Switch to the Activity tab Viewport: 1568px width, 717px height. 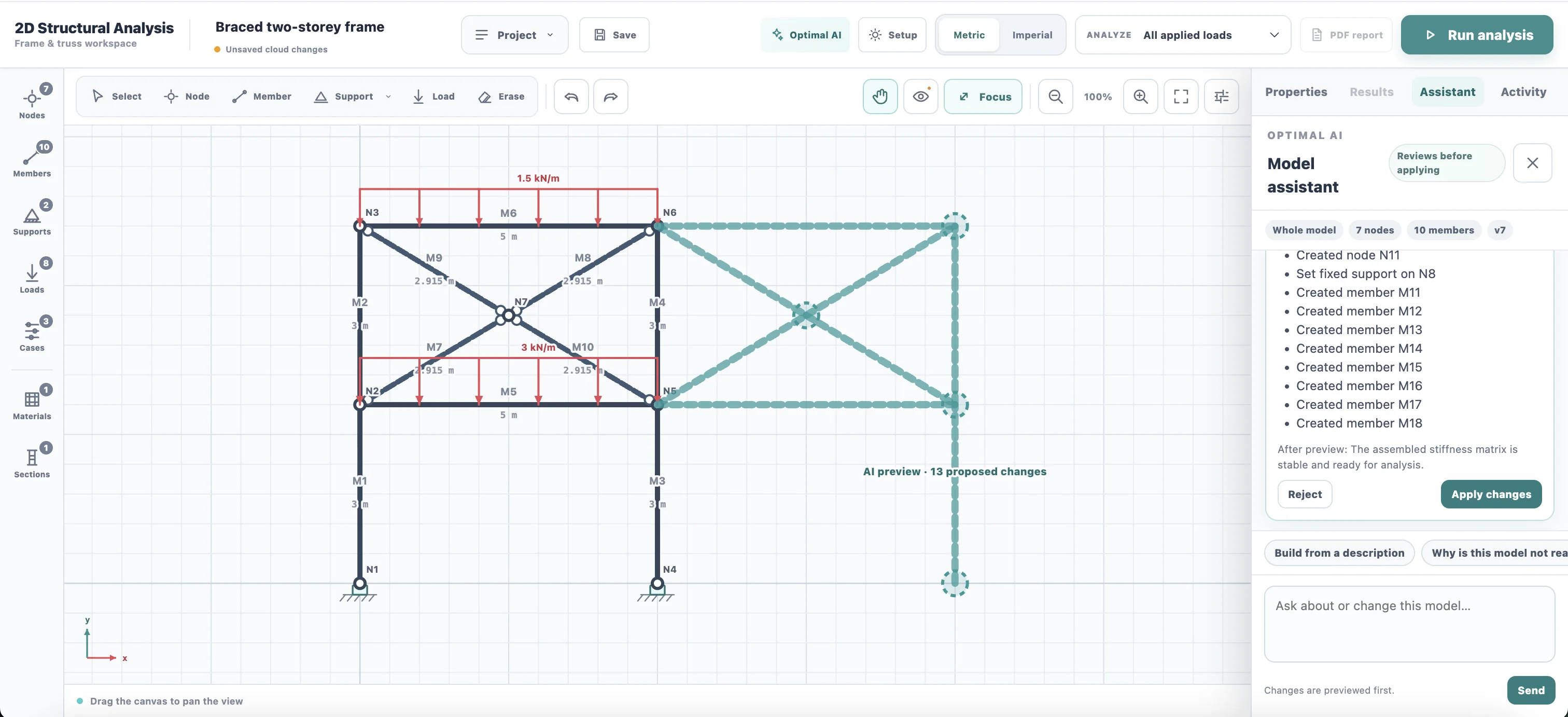click(x=1523, y=92)
